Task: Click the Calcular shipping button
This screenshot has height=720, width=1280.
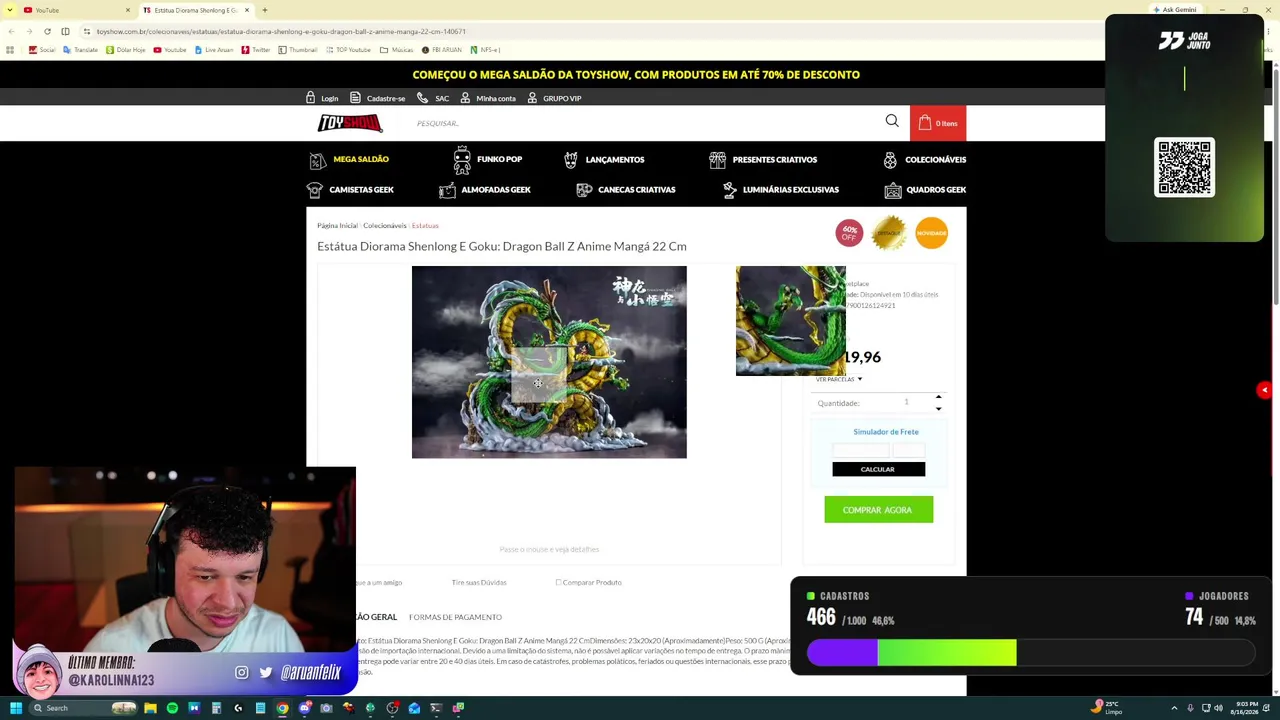Action: (878, 469)
